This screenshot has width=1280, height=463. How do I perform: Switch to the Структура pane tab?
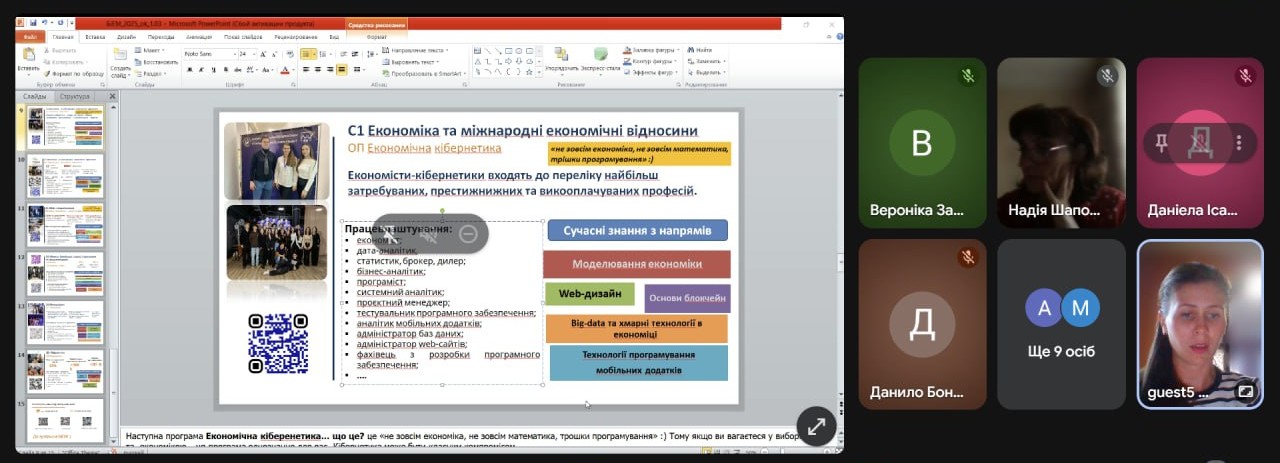[x=75, y=96]
